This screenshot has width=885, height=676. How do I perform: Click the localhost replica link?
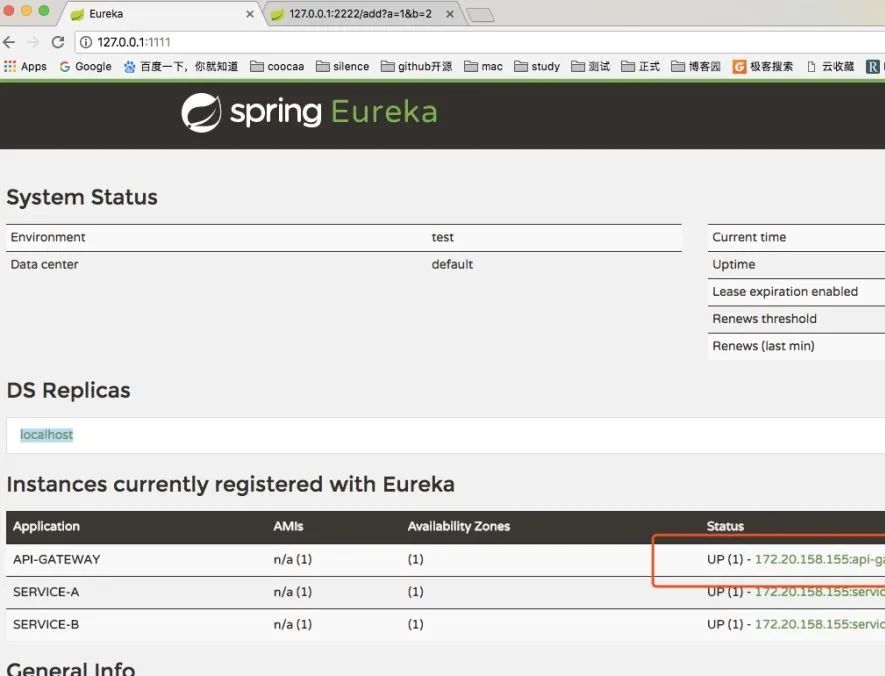[x=47, y=435]
